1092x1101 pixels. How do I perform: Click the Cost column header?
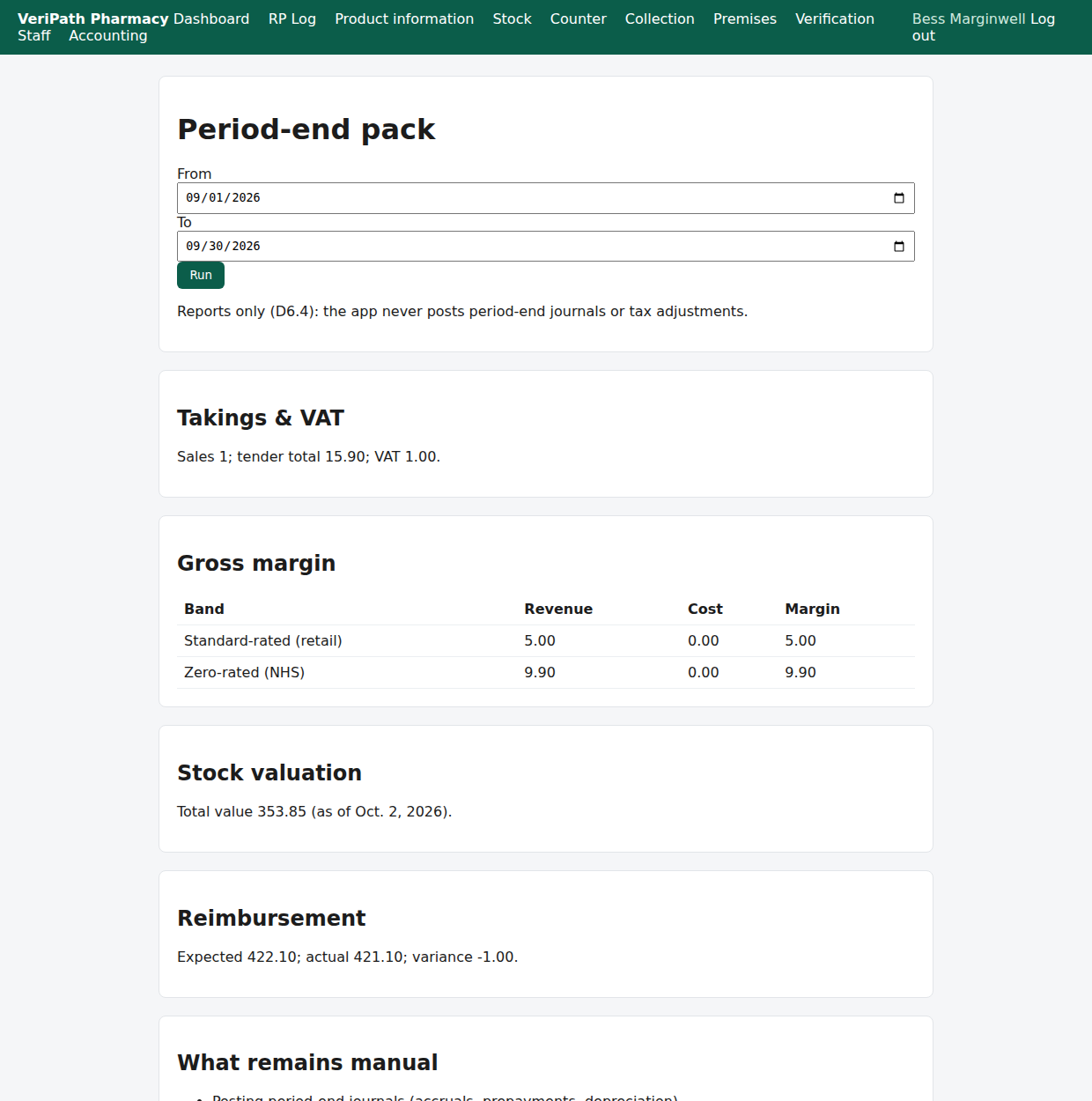705,609
